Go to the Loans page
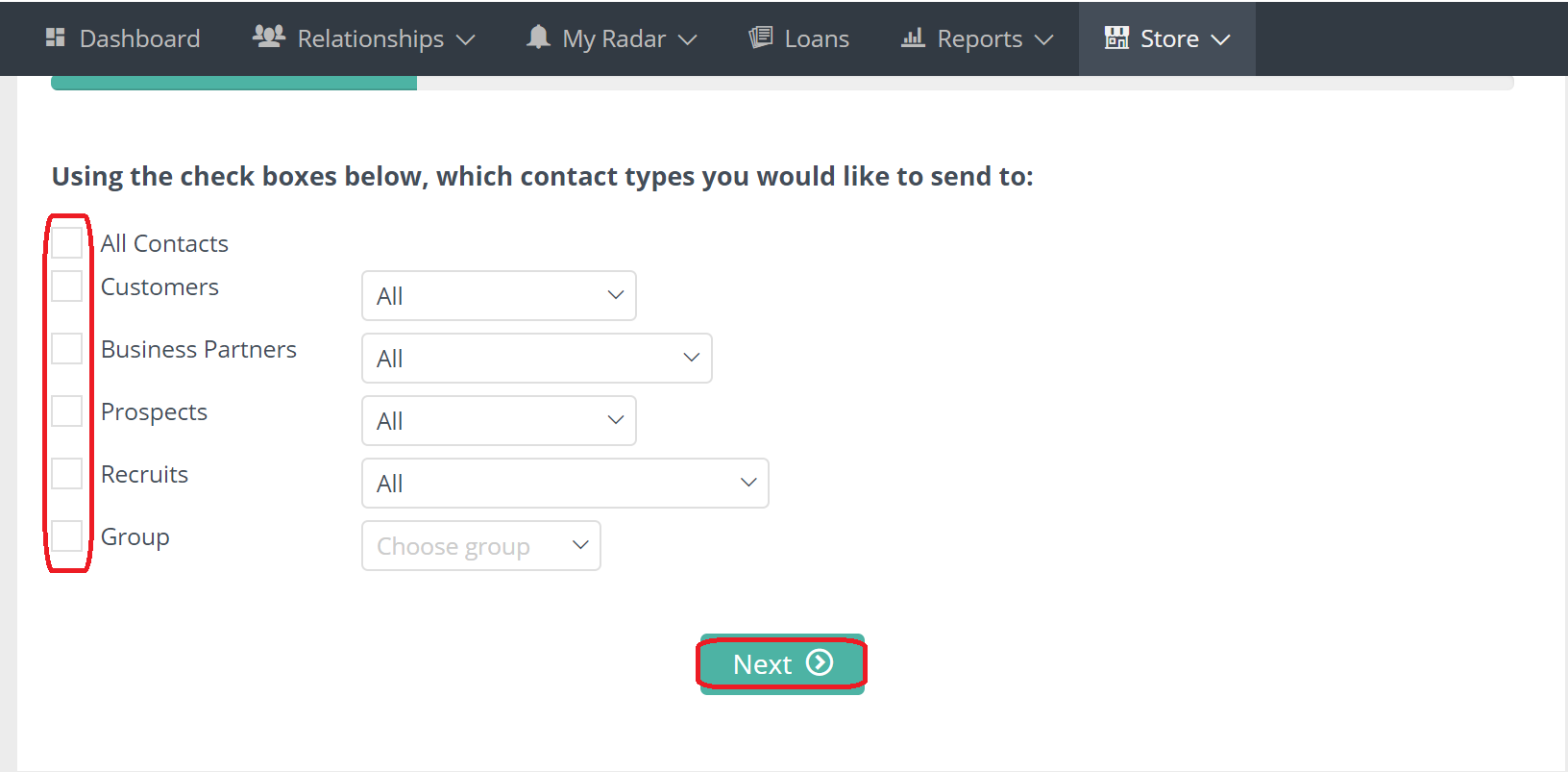The width and height of the screenshot is (1568, 772). [x=816, y=38]
